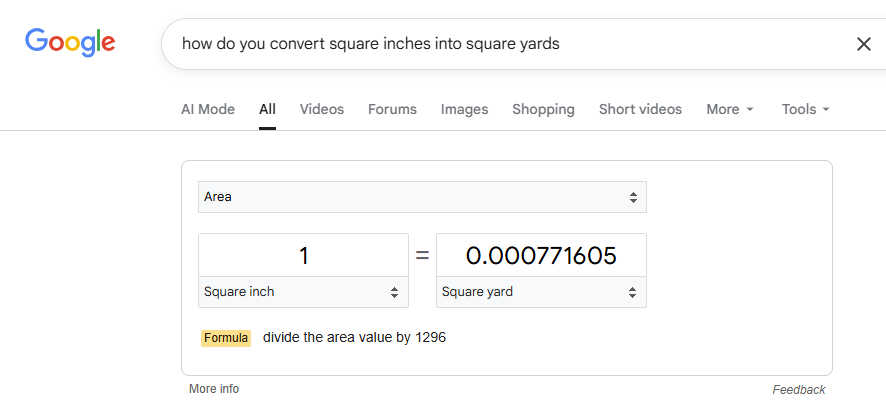Click the result field showing 0.000771605
886x411 pixels.
coord(541,256)
